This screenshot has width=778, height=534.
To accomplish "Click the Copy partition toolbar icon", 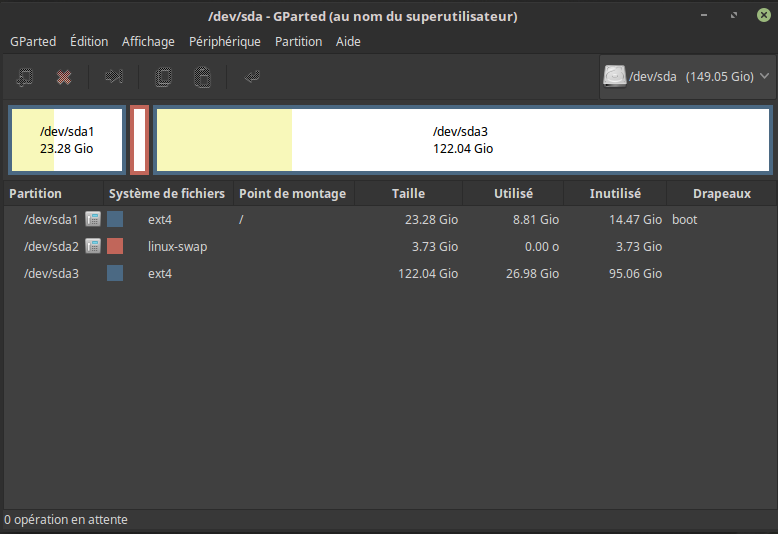I will tap(164, 77).
